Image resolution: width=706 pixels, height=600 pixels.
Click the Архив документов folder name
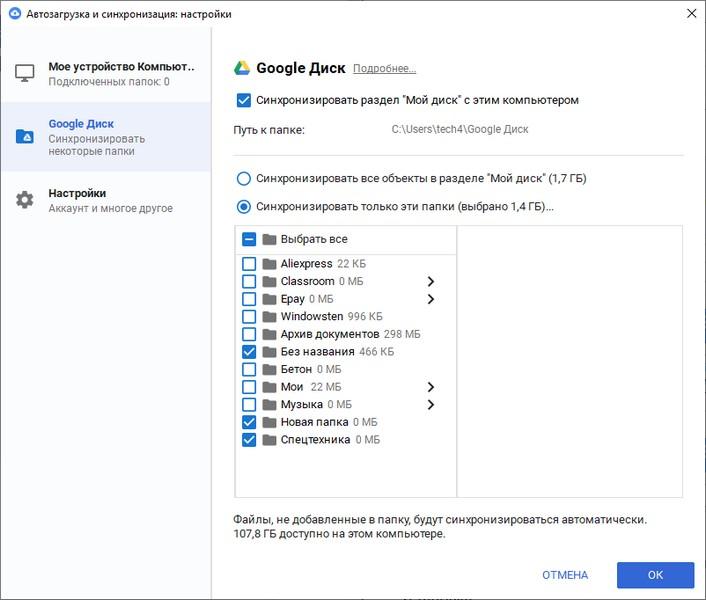point(330,334)
